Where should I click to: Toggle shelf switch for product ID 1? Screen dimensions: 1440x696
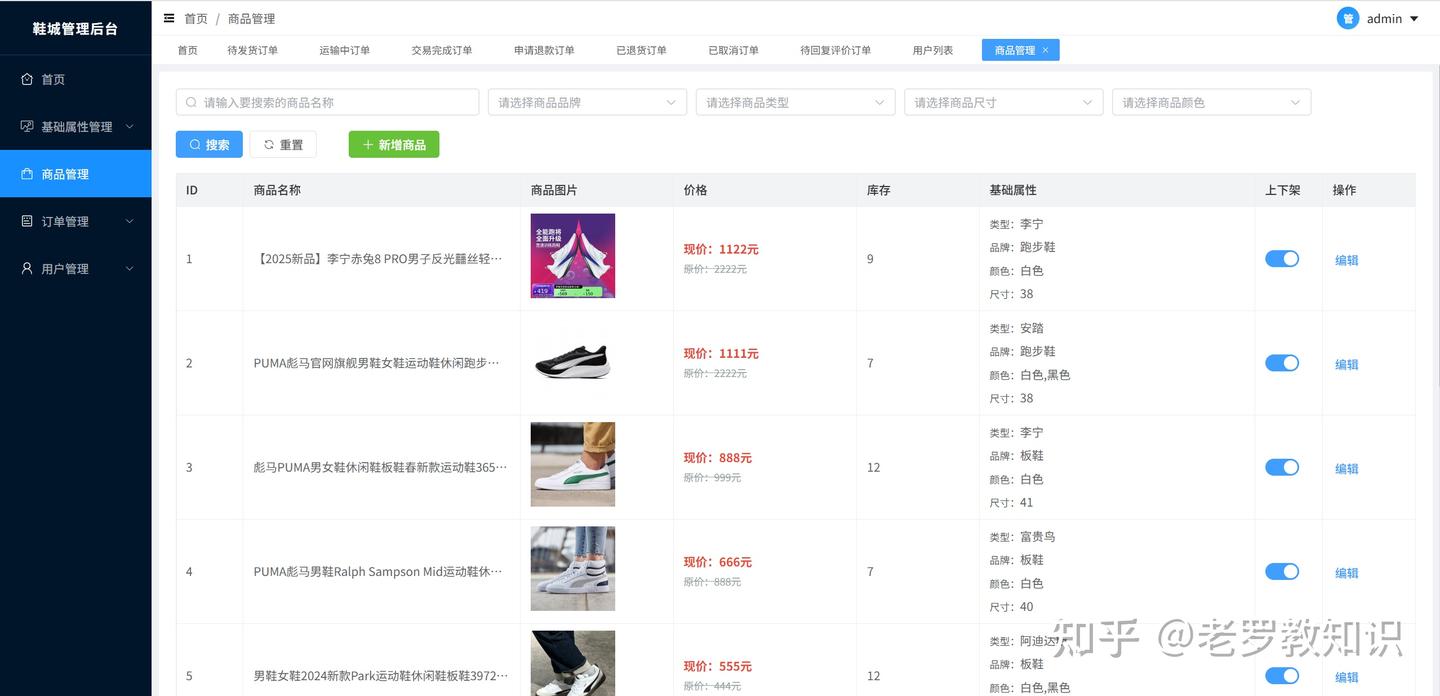(x=1282, y=259)
